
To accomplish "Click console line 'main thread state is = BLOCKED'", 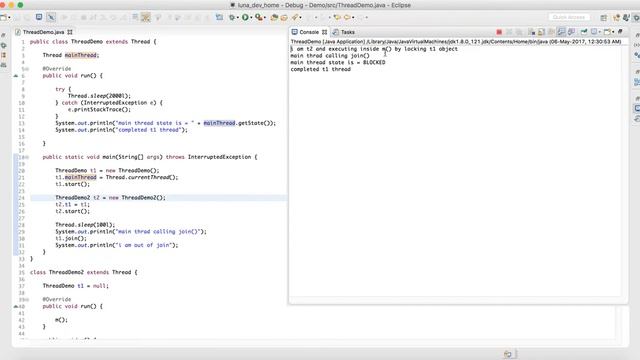I will (338, 62).
